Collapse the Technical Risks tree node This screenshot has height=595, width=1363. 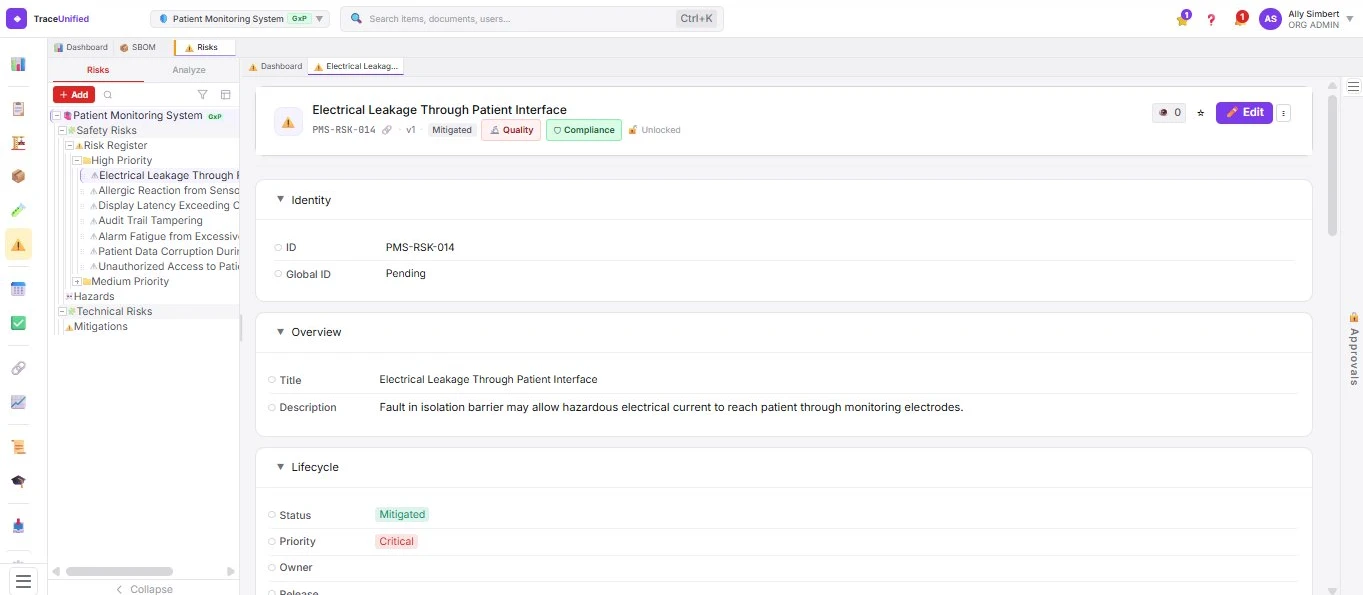point(62,312)
